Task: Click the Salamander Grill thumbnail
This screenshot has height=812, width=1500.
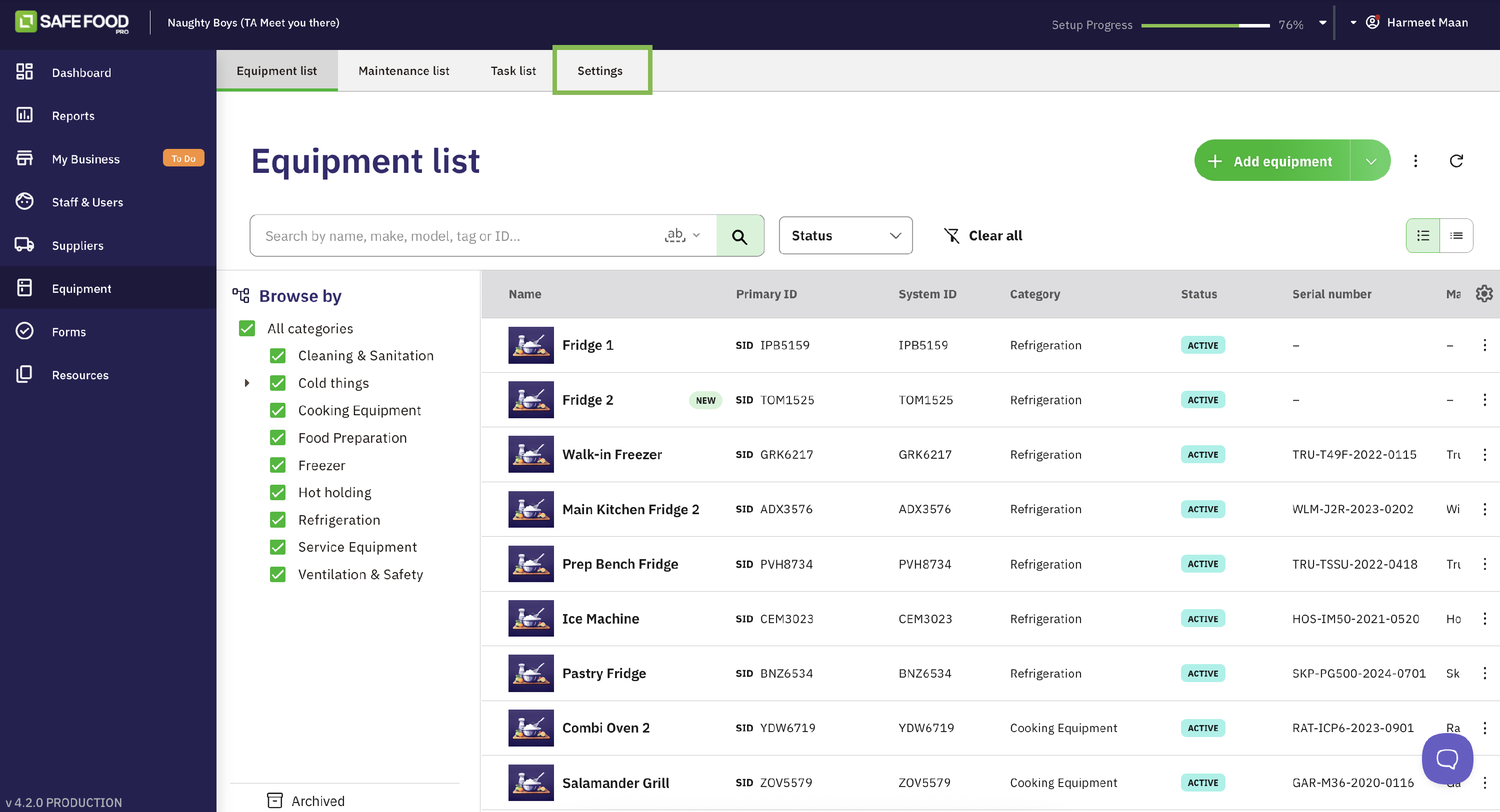Action: point(530,783)
